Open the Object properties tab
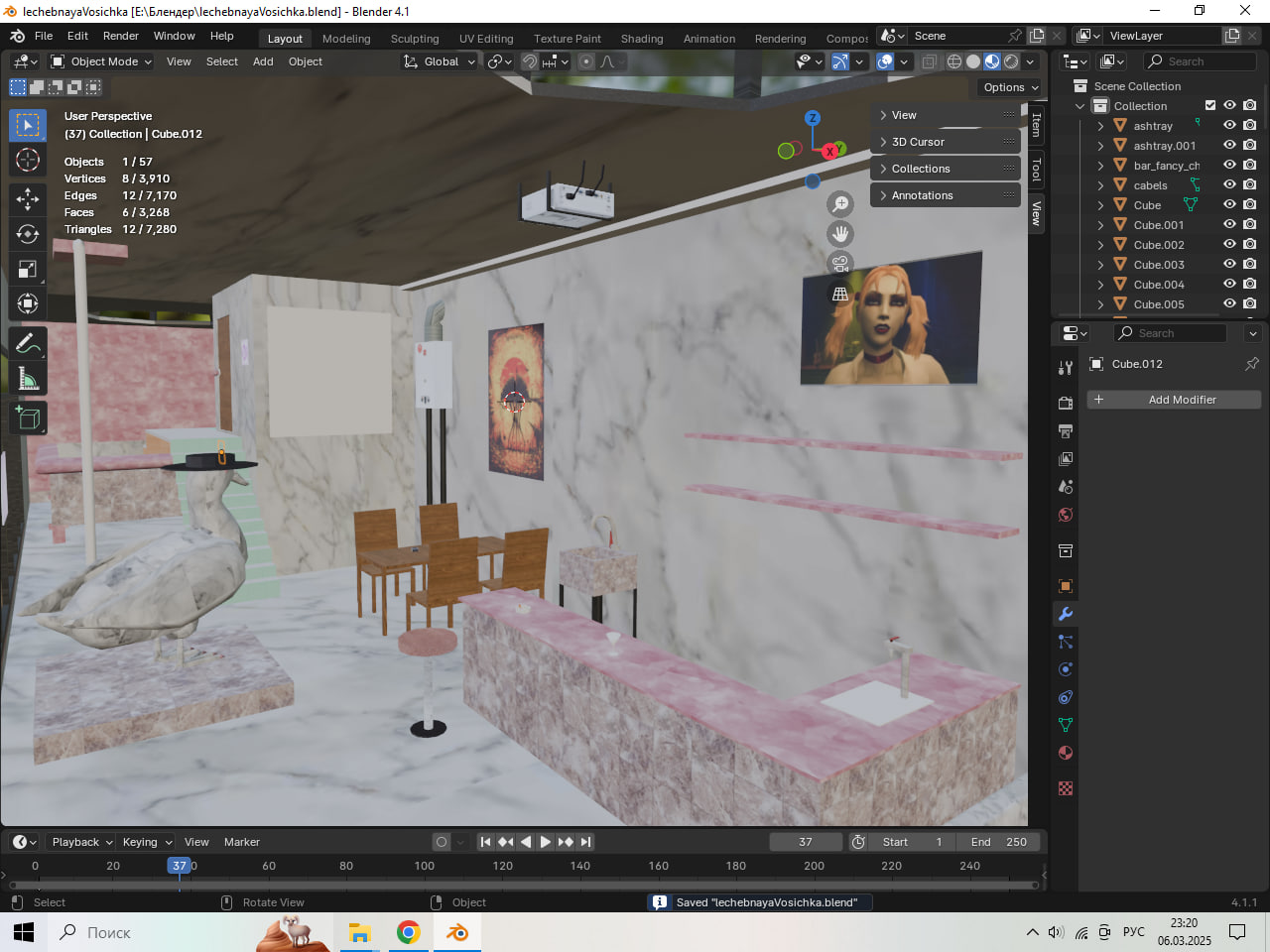The width and height of the screenshot is (1270, 952). pyautogui.click(x=1066, y=586)
